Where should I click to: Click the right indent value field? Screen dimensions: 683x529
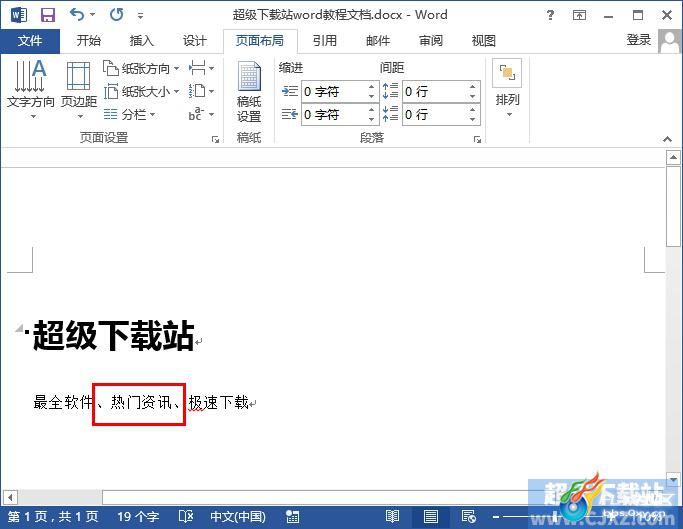click(x=333, y=115)
